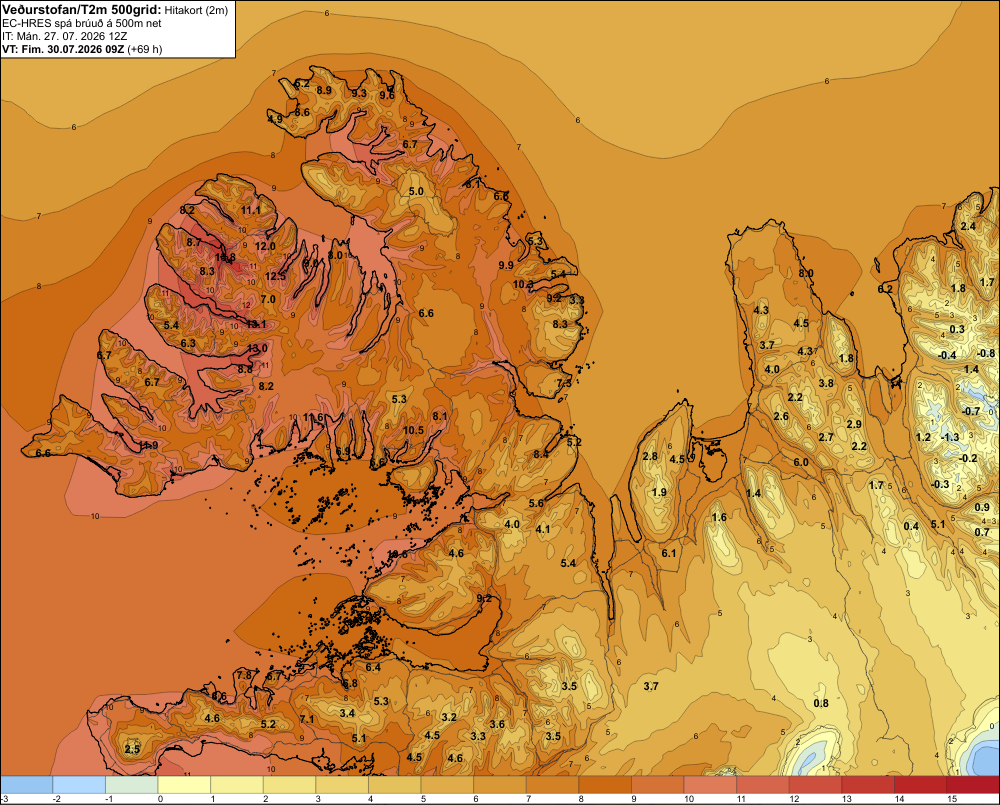Click the 6.1 temperature value on the map
1000x805 pixels.
coord(668,553)
